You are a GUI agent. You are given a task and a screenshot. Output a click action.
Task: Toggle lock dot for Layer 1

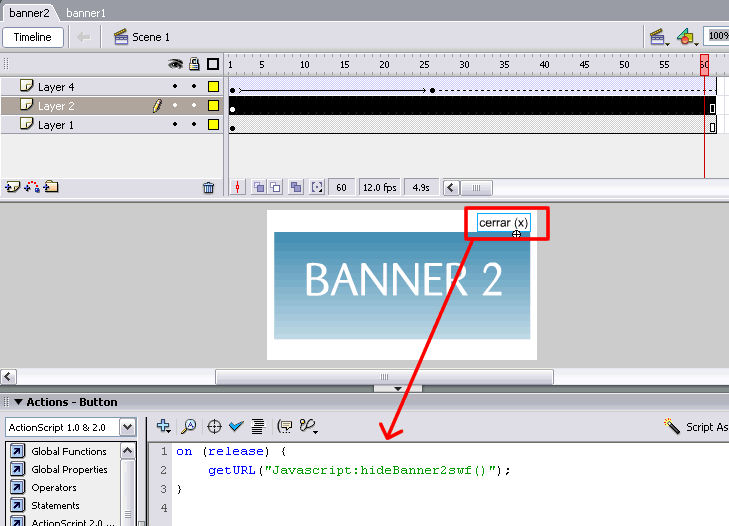194,125
